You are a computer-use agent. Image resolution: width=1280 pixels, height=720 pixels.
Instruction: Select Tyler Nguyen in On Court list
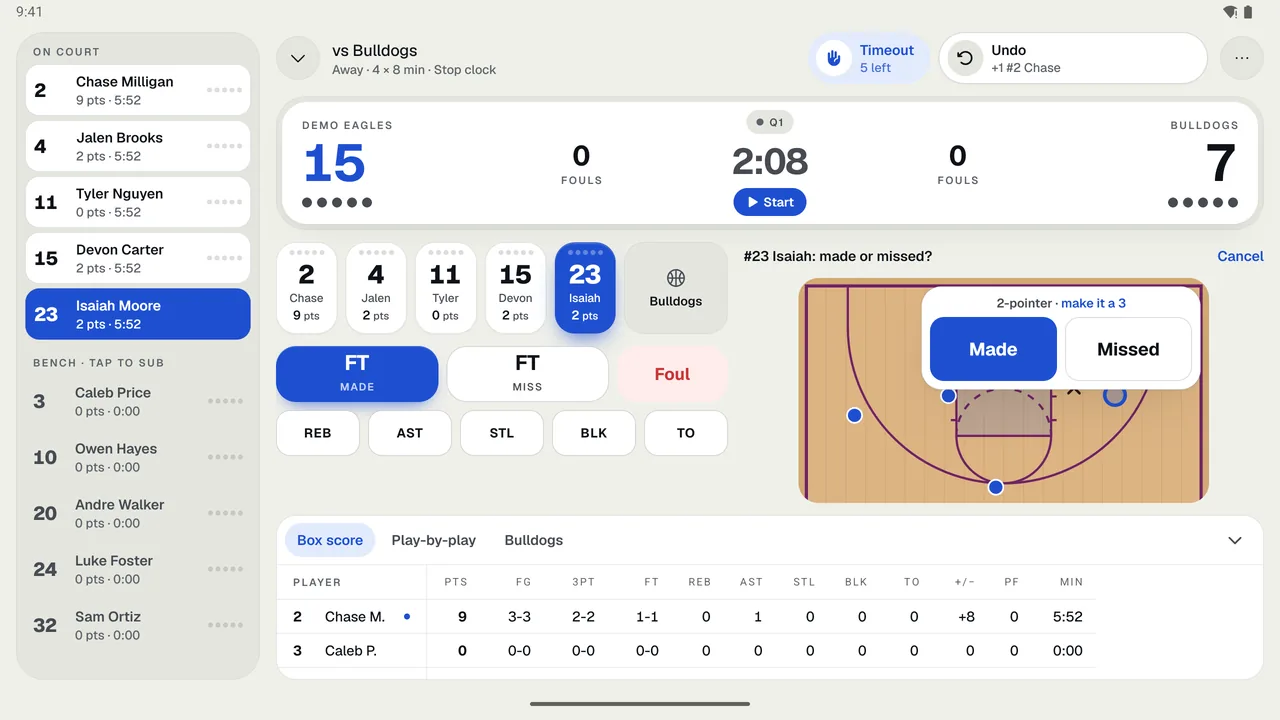pyautogui.click(x=138, y=202)
